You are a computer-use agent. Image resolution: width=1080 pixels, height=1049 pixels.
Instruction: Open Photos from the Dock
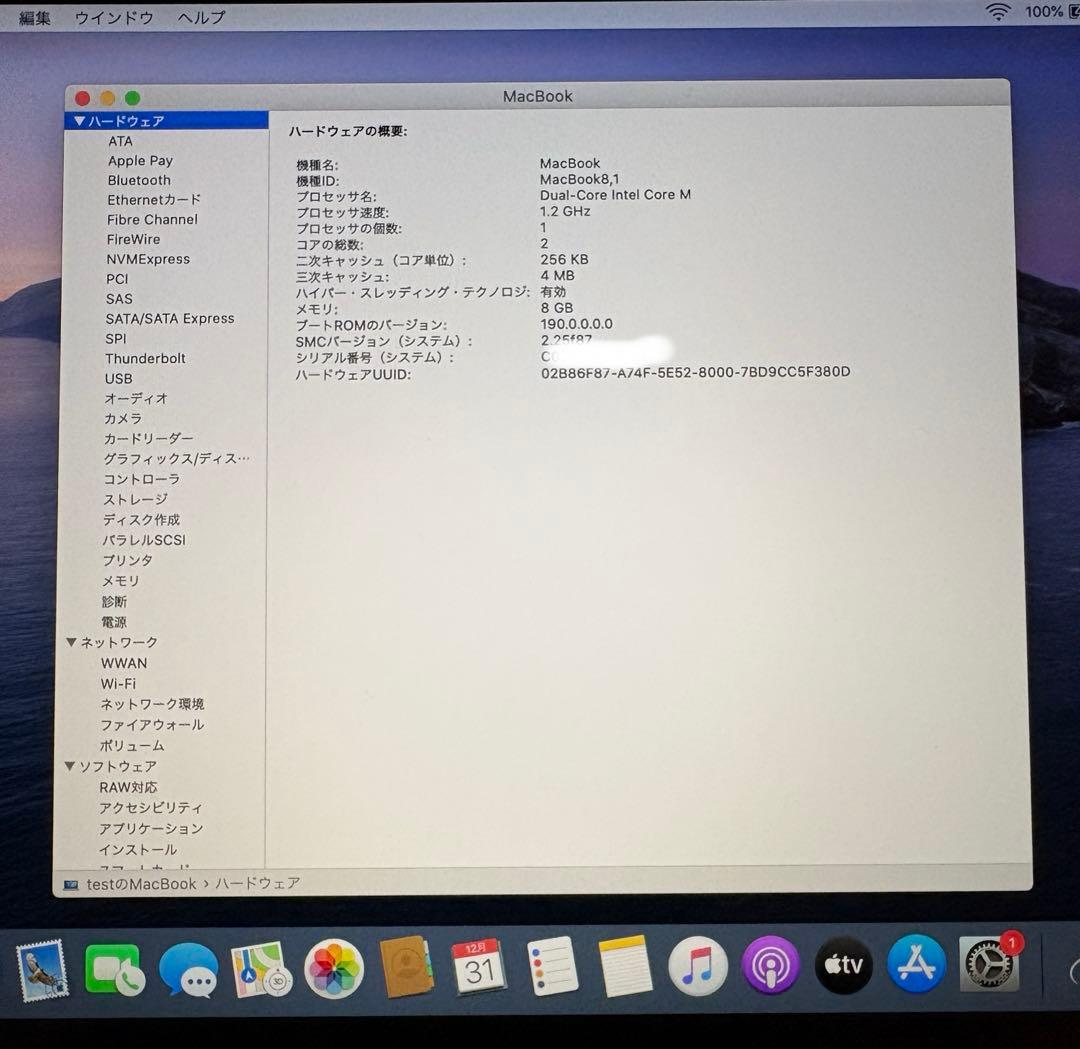[334, 966]
